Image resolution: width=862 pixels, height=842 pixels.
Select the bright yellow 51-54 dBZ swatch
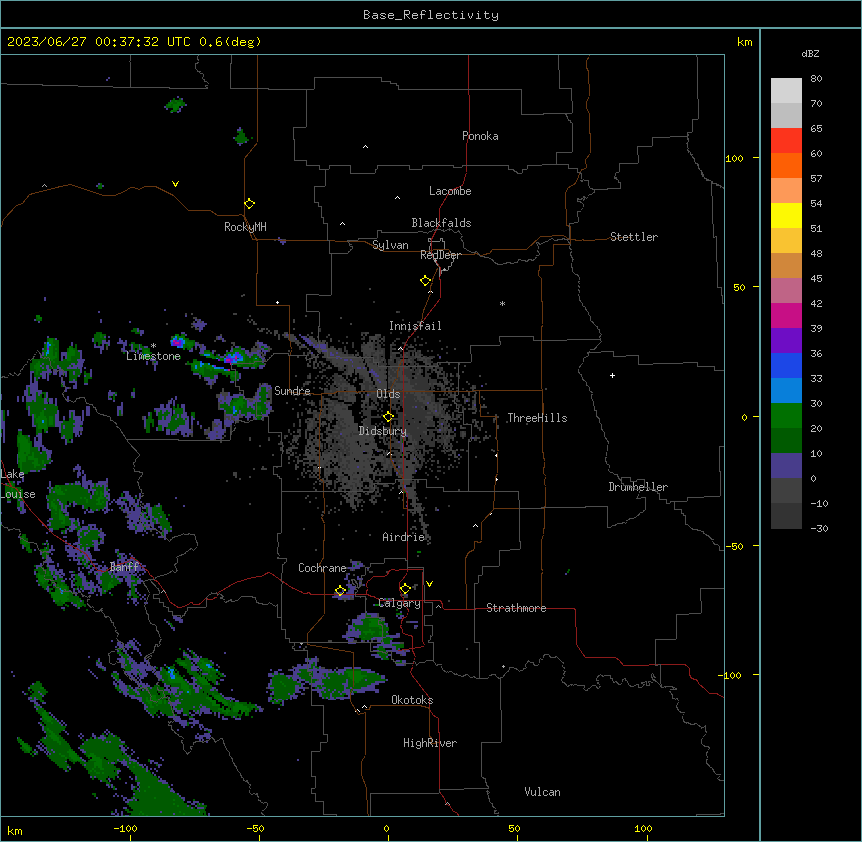[x=786, y=215]
